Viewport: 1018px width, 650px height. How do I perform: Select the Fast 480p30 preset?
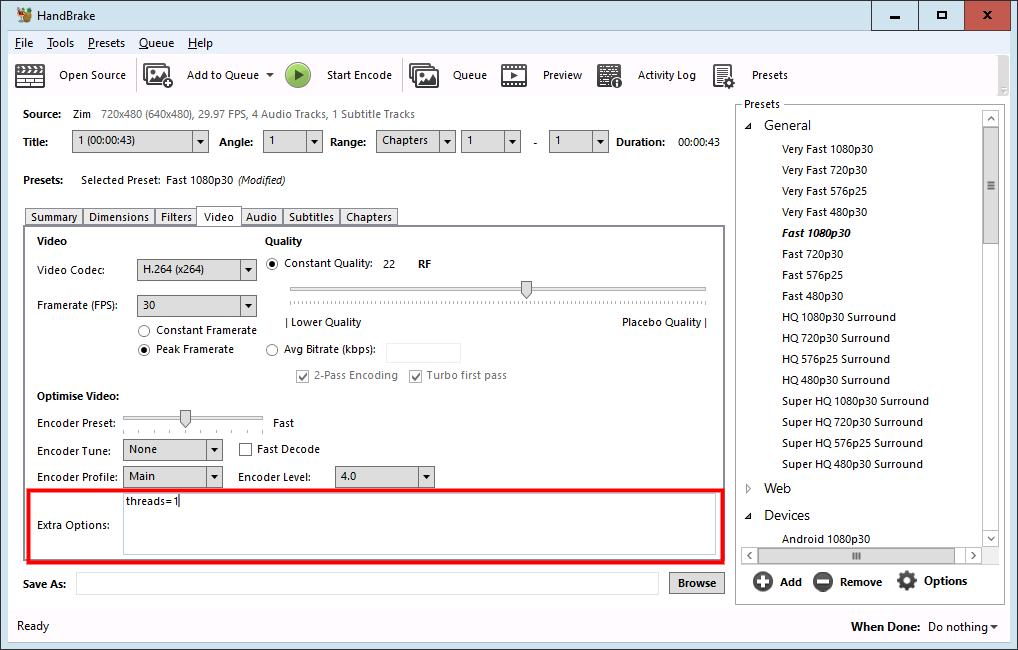pyautogui.click(x=812, y=296)
